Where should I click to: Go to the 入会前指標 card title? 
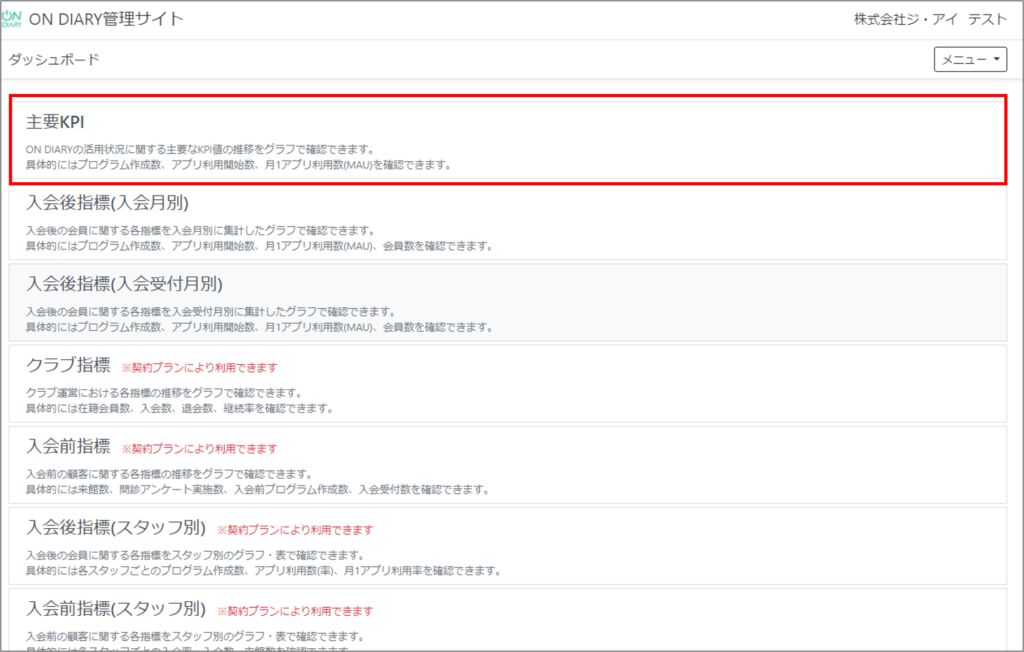point(68,447)
